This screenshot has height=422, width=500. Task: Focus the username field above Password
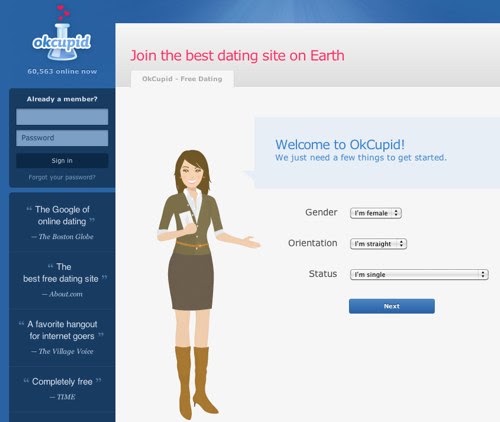[x=62, y=117]
